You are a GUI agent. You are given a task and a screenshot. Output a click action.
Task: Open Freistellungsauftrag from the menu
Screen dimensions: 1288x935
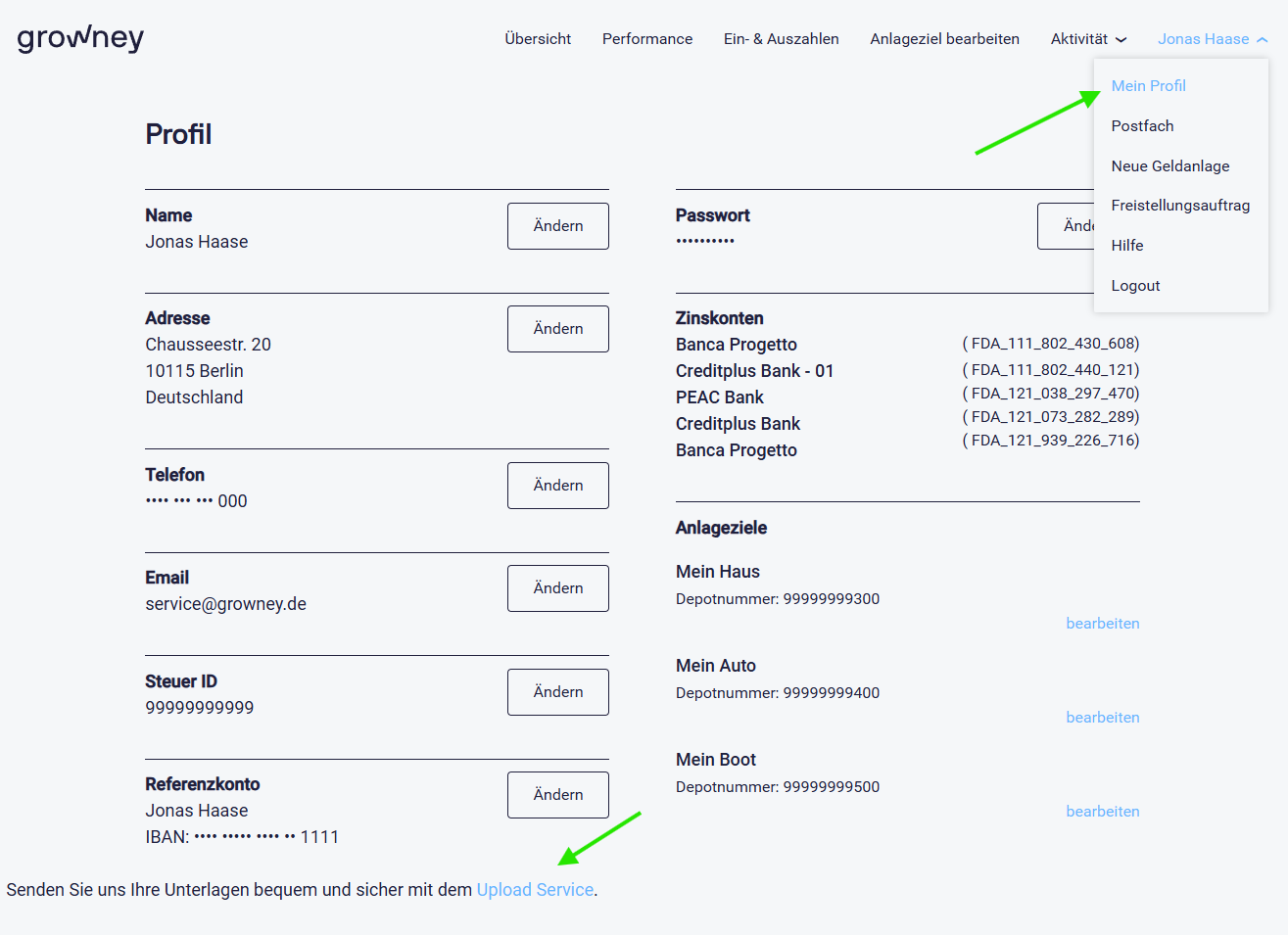pos(1180,206)
